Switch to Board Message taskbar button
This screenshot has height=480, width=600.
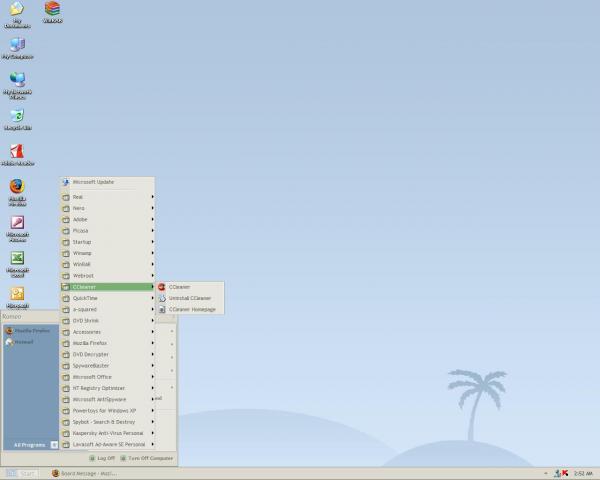84,474
